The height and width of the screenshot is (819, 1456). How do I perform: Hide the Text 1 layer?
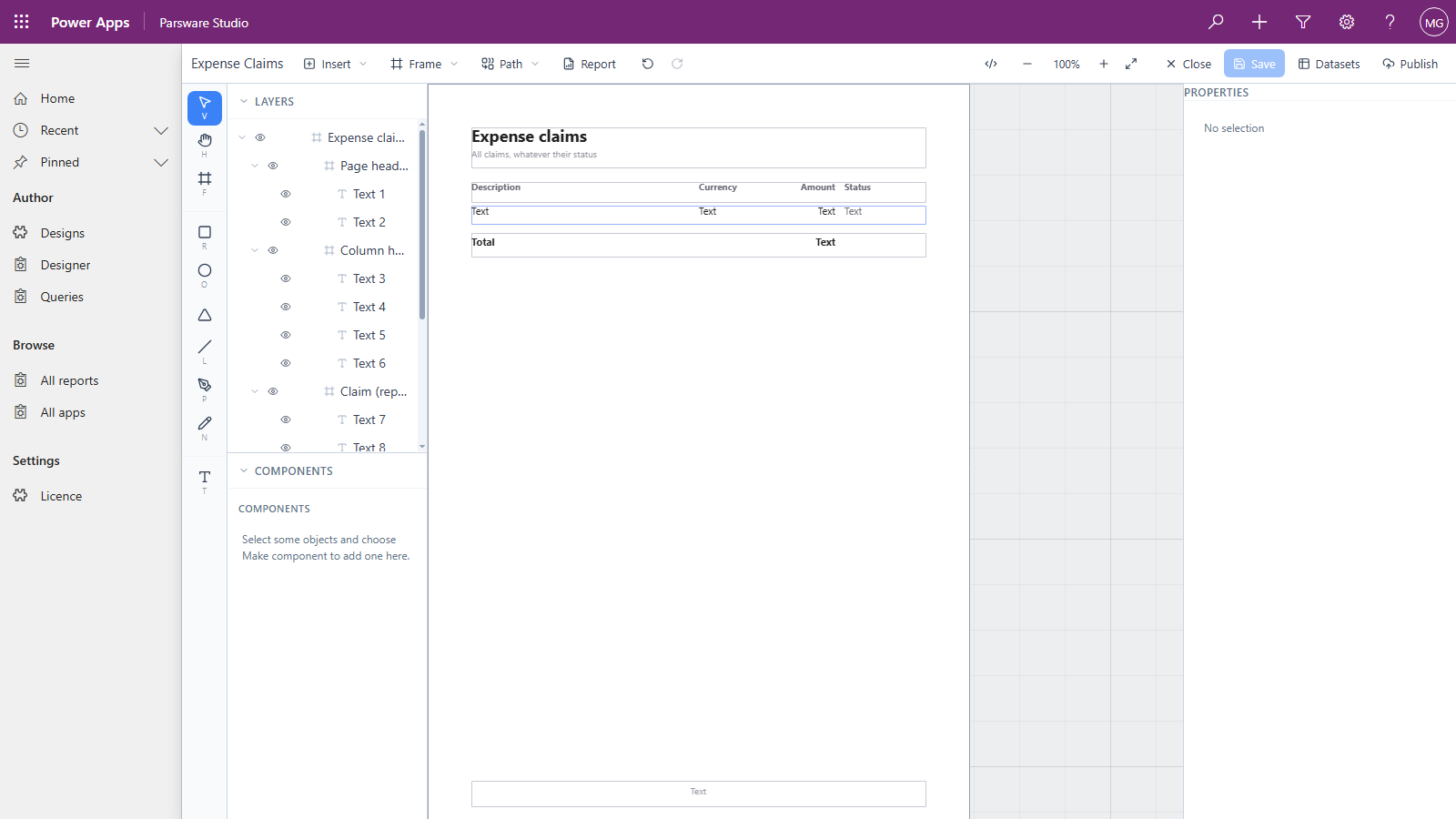pos(286,194)
